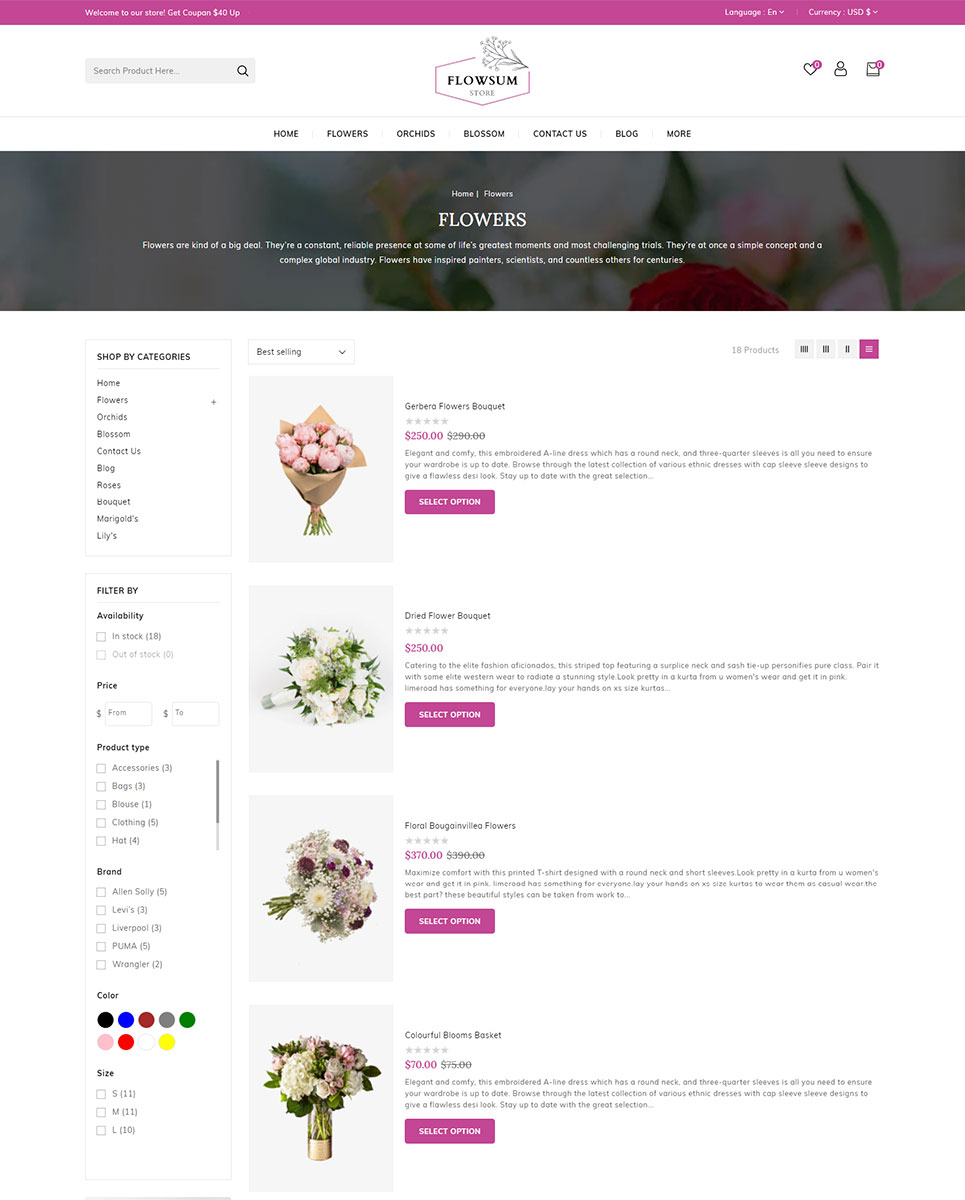Open the shopping cart icon

pyautogui.click(x=873, y=69)
